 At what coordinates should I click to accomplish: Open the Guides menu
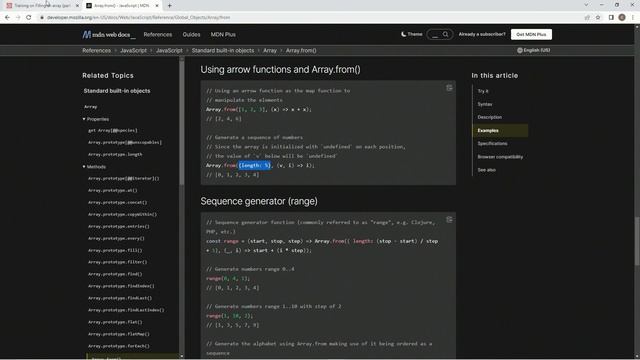coord(191,35)
